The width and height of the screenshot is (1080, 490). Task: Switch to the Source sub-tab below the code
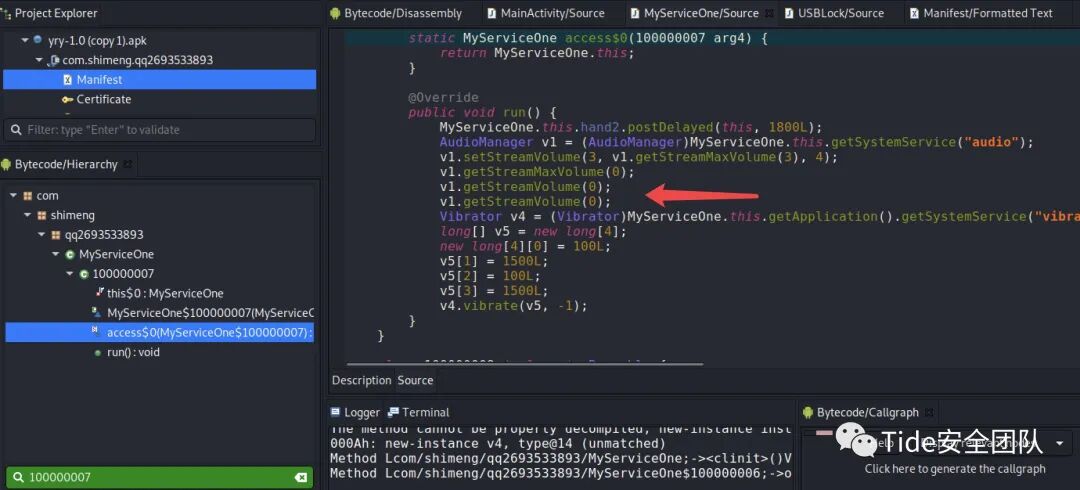click(415, 380)
